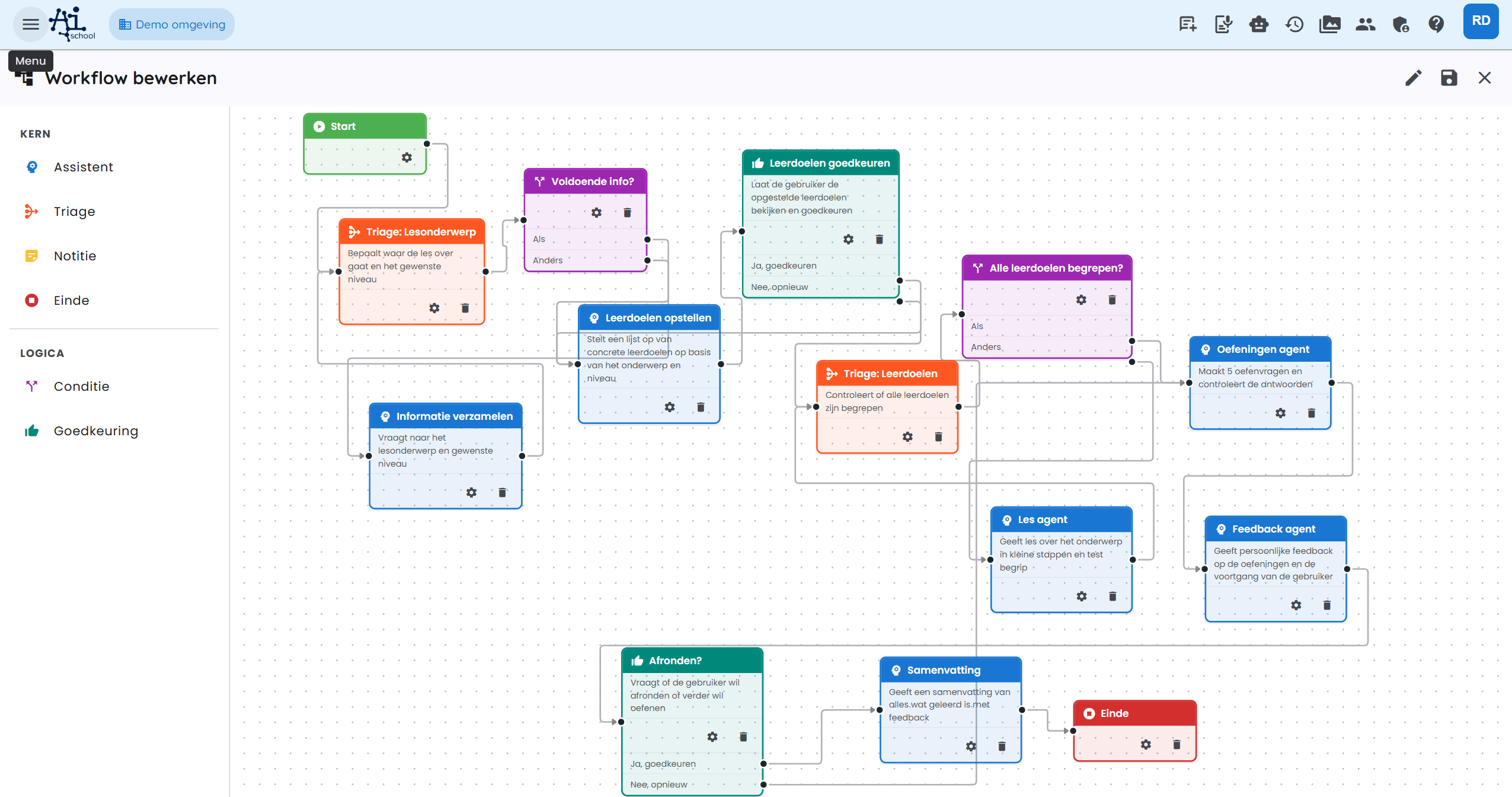Image resolution: width=1512 pixels, height=797 pixels.
Task: Open the hamburger Menu
Action: 30,24
